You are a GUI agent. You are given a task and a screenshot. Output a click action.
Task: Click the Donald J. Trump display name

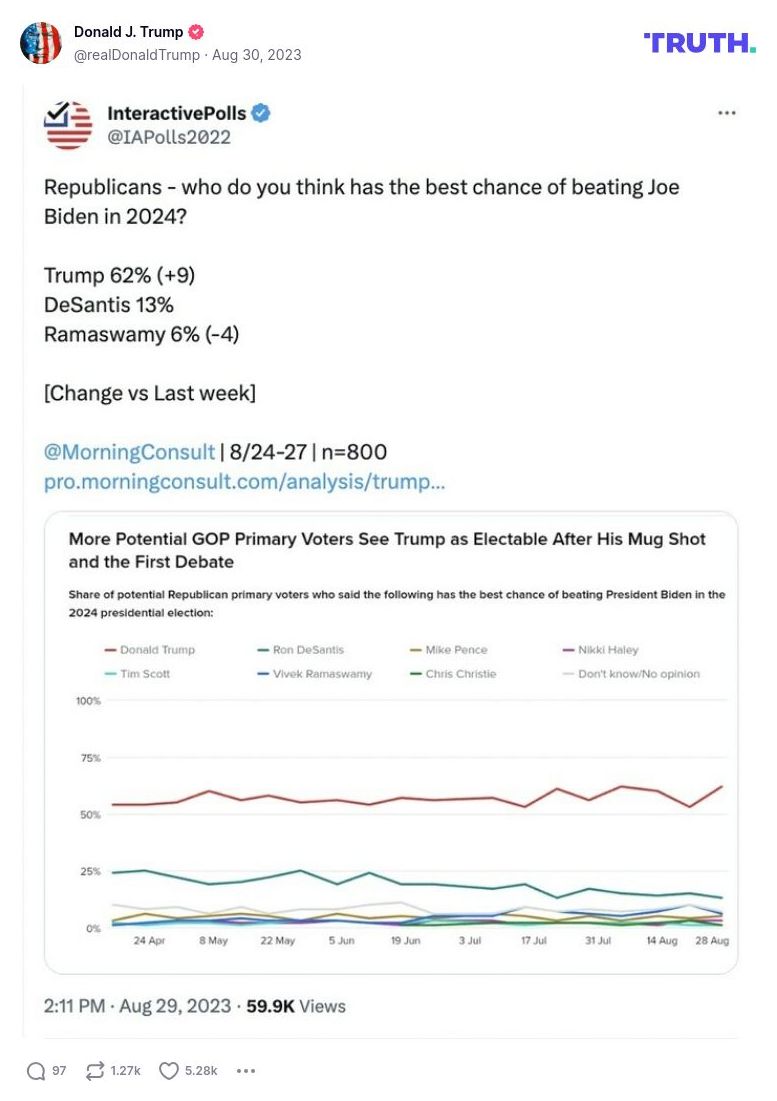(128, 32)
